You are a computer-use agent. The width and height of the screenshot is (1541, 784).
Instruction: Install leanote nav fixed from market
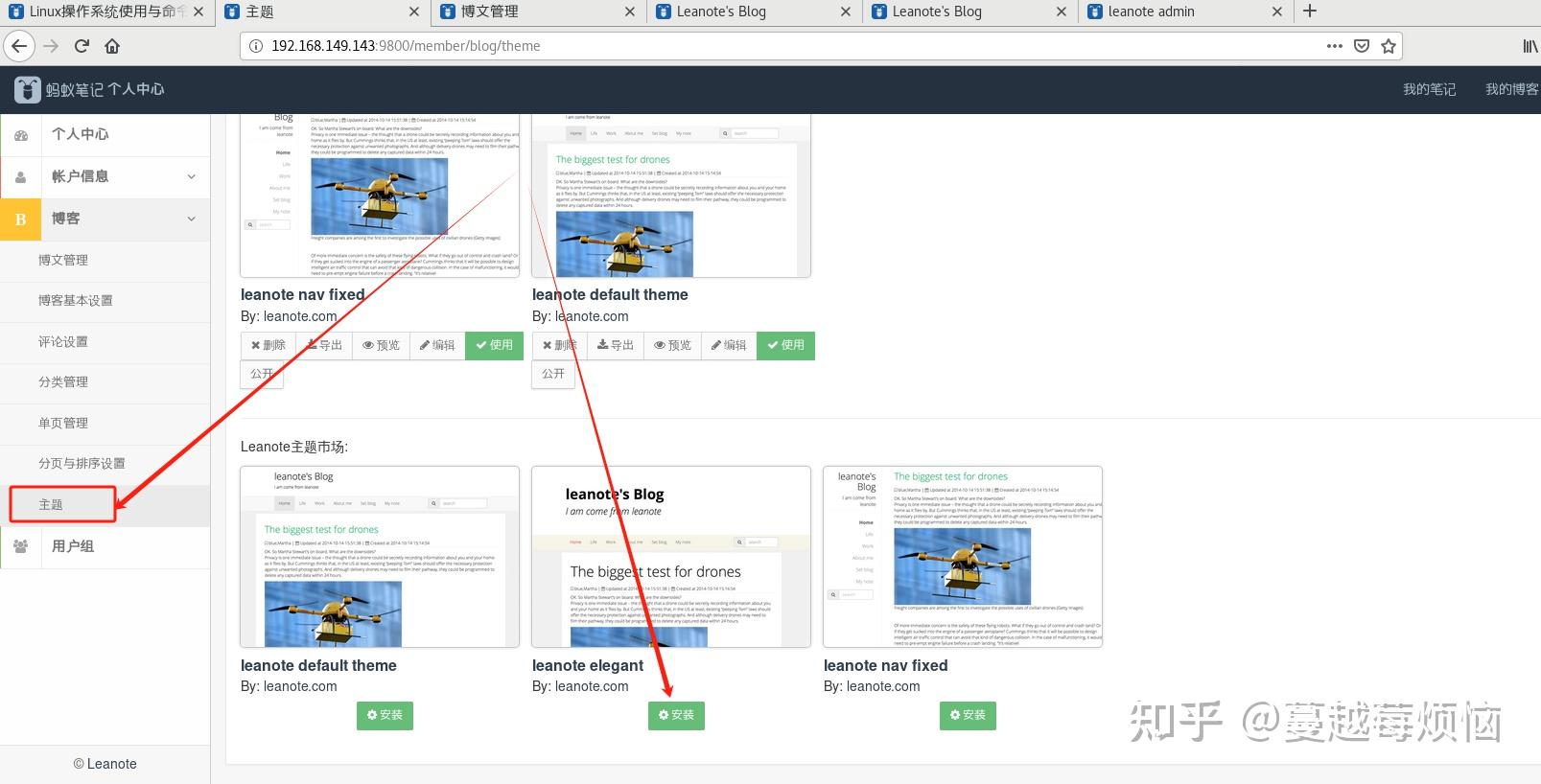click(x=968, y=715)
